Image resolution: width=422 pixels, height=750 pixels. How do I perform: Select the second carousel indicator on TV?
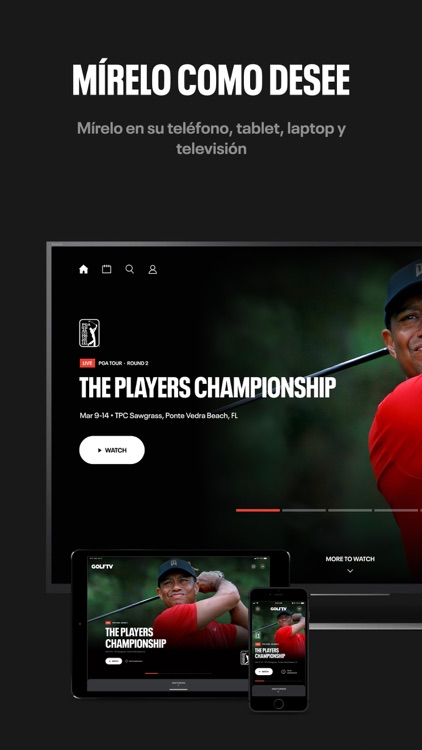tap(304, 510)
